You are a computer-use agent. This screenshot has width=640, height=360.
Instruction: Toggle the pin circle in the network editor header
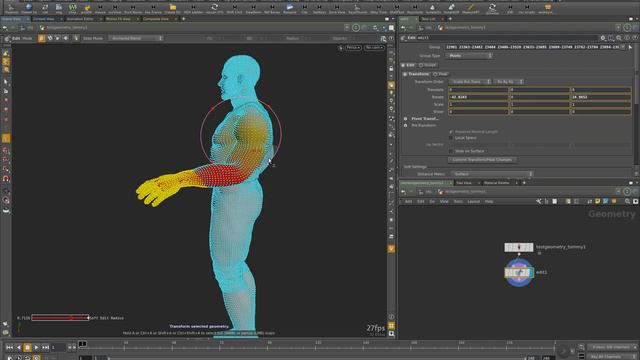pos(627,191)
